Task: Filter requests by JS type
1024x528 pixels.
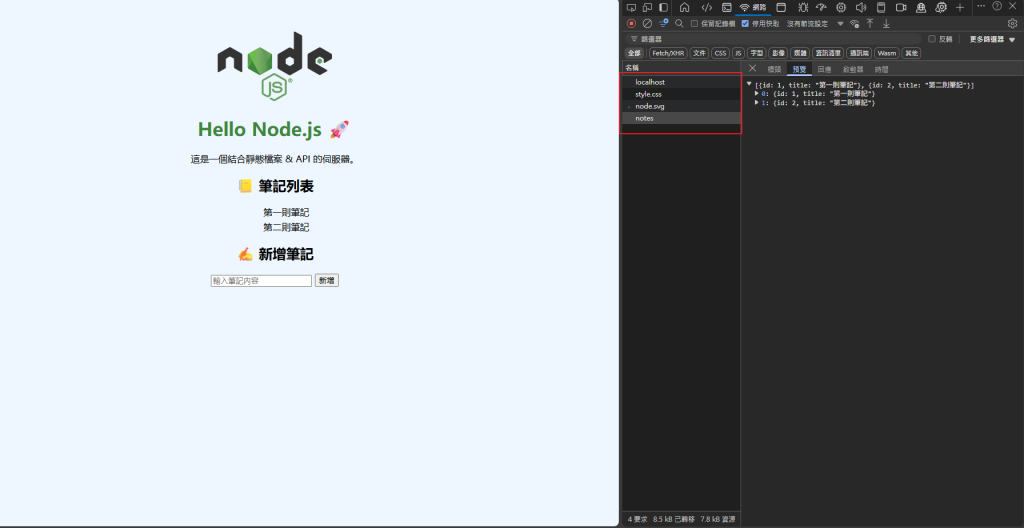Action: (x=738, y=53)
